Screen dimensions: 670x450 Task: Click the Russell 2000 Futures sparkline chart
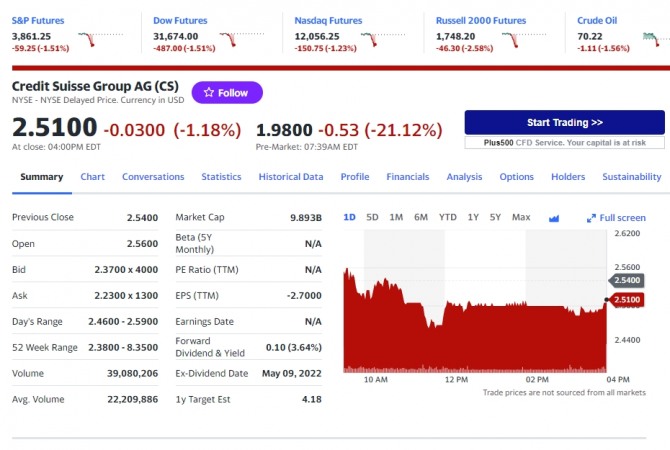516,40
